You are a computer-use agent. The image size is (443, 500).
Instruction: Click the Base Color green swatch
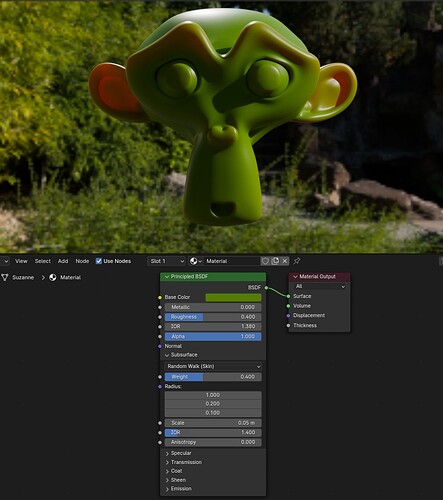(233, 297)
